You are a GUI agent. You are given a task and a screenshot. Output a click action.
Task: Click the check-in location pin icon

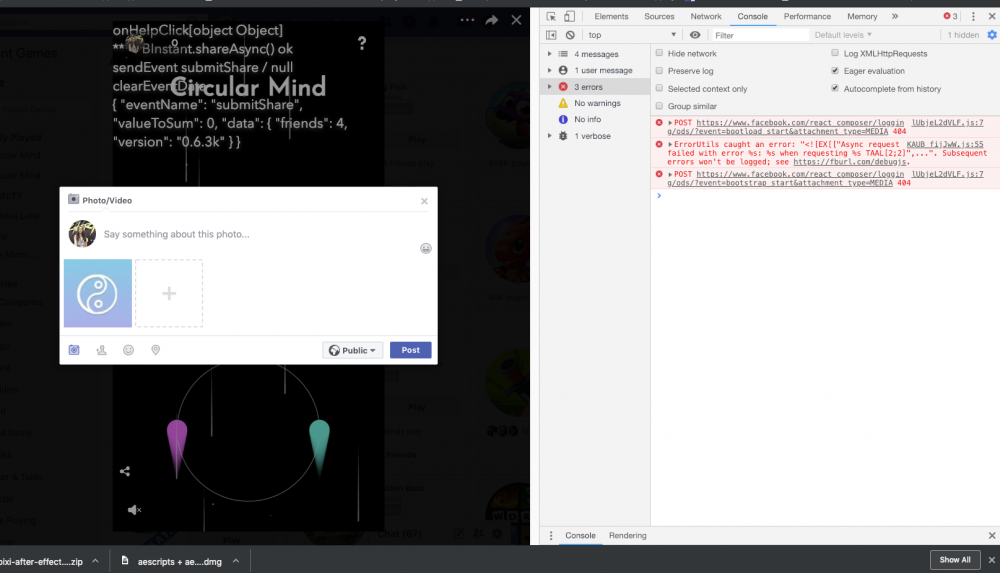(x=155, y=350)
